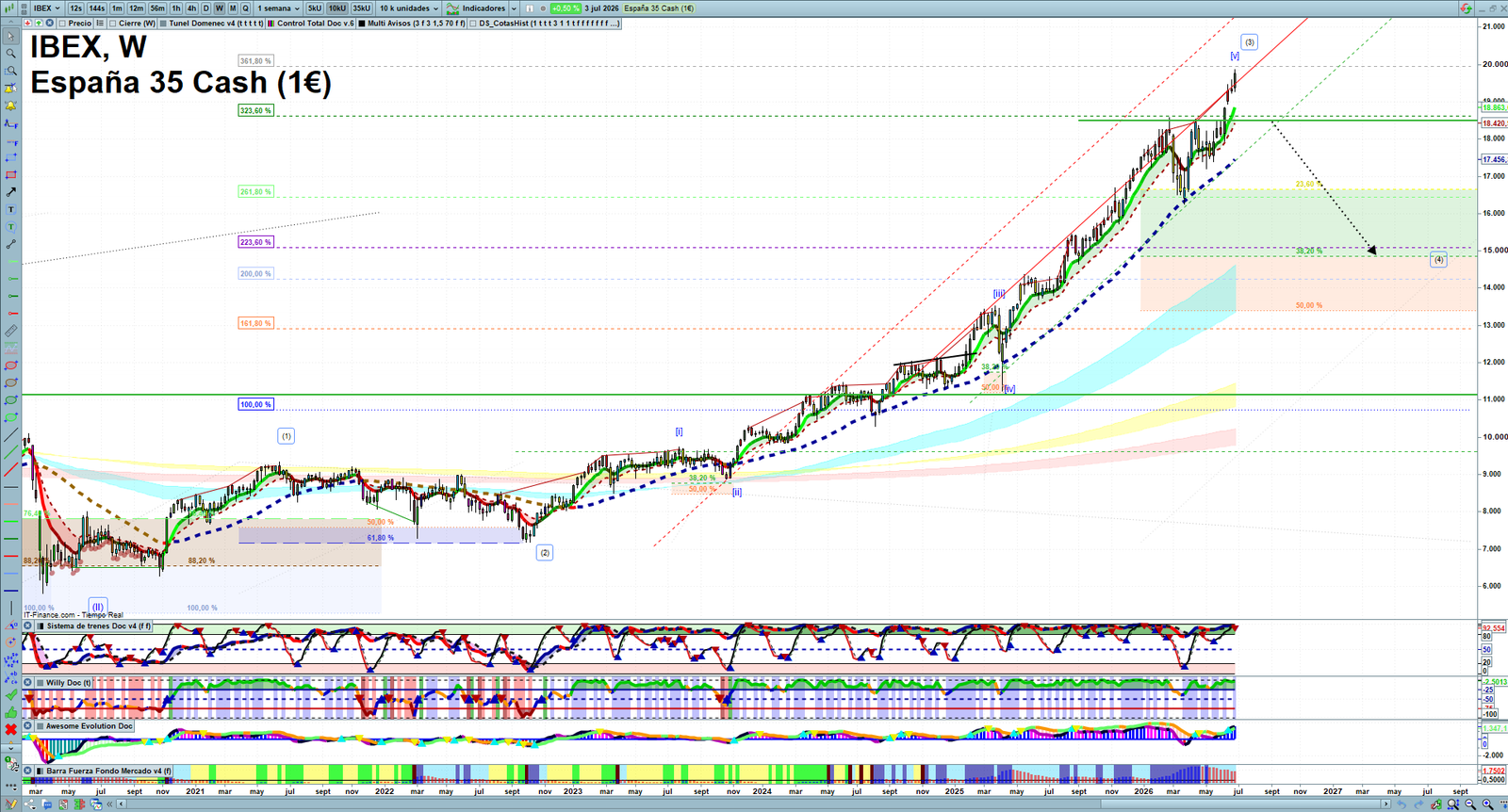The image size is (1508, 812).
Task: Select the 1h timeframe
Action: [x=176, y=8]
